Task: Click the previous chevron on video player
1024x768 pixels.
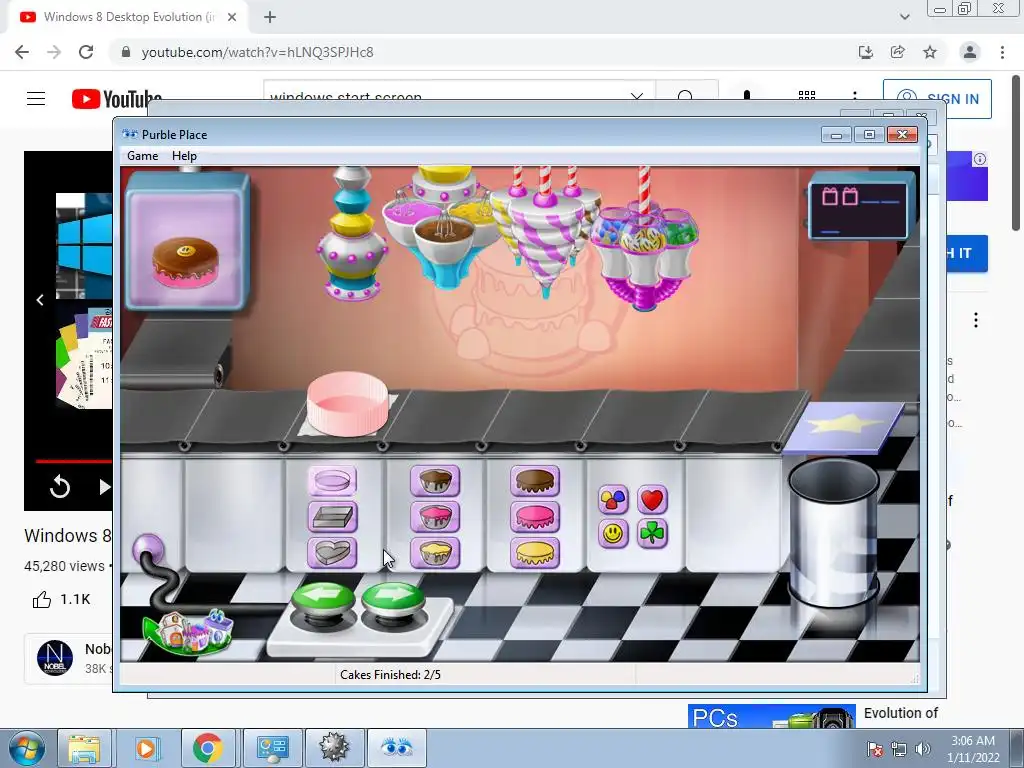Action: pos(40,300)
